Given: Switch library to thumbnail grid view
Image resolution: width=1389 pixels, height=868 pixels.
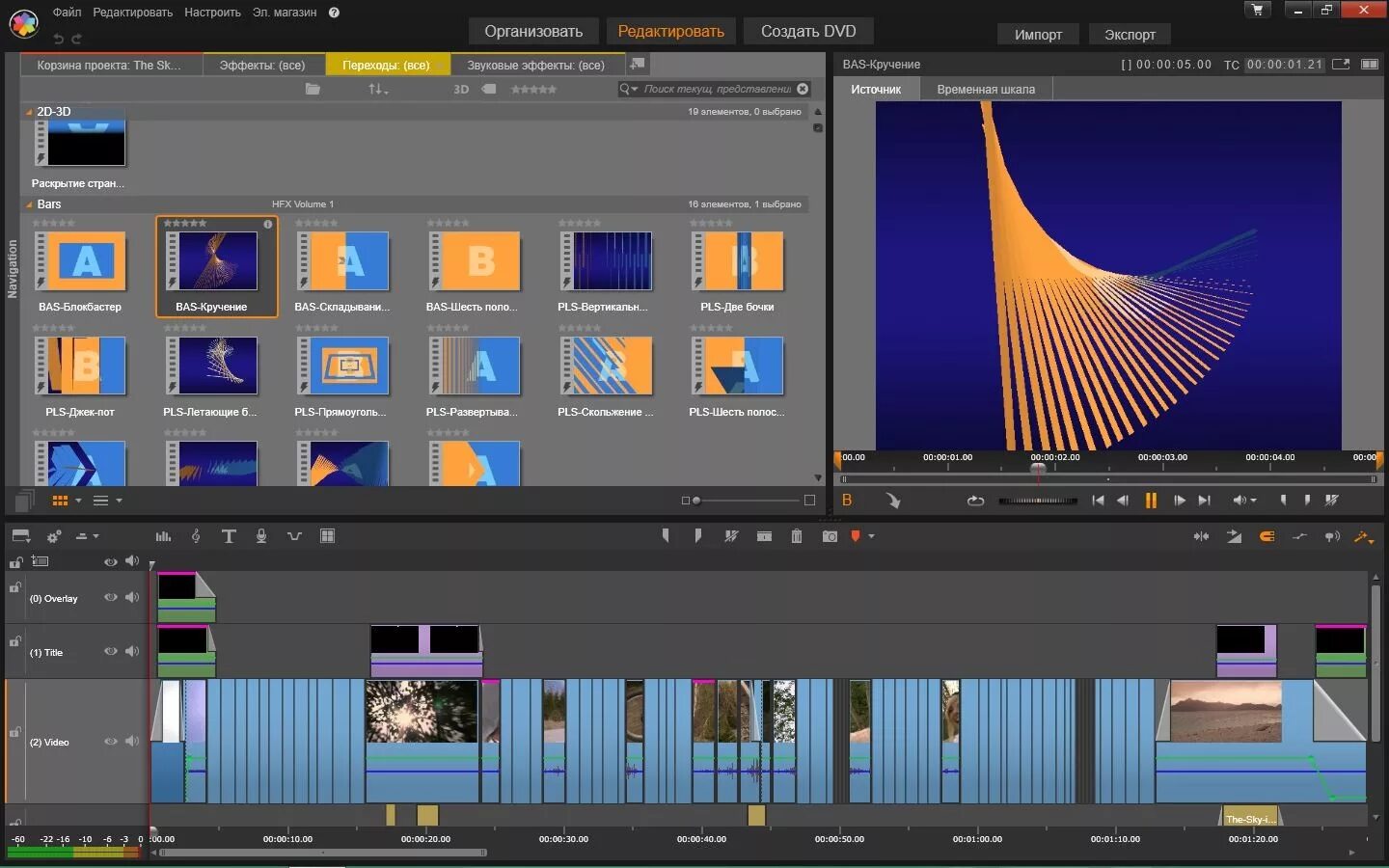Looking at the screenshot, I should tap(60, 501).
